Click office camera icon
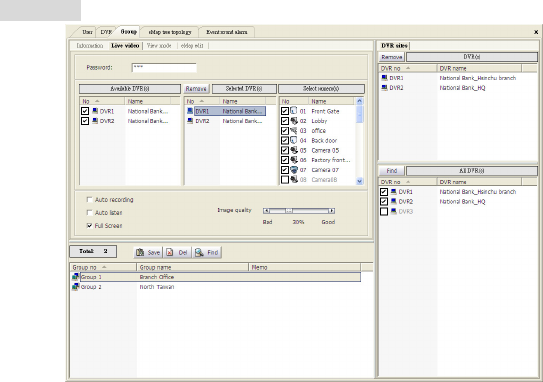 tap(294, 131)
